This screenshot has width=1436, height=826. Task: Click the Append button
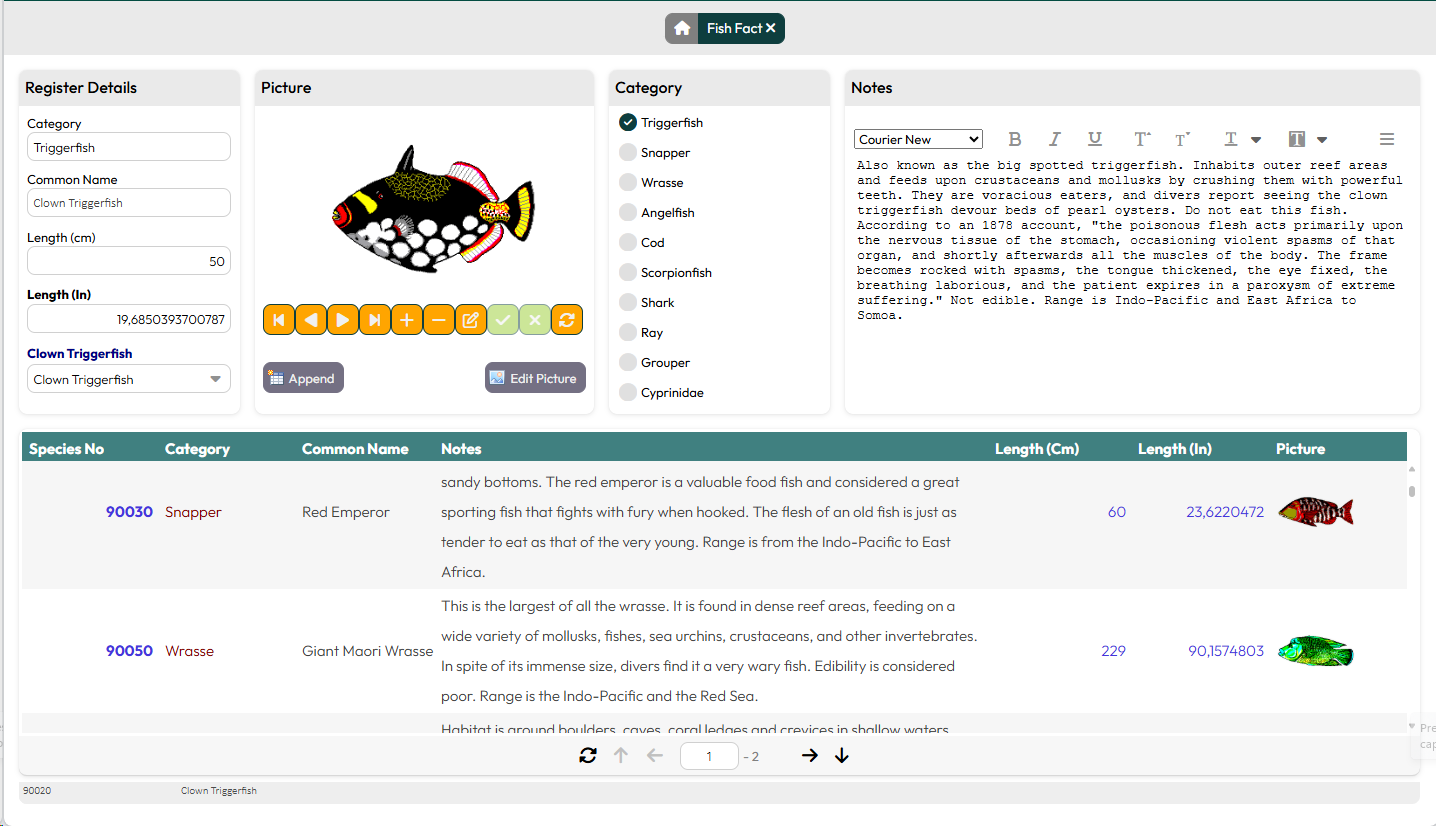[303, 378]
